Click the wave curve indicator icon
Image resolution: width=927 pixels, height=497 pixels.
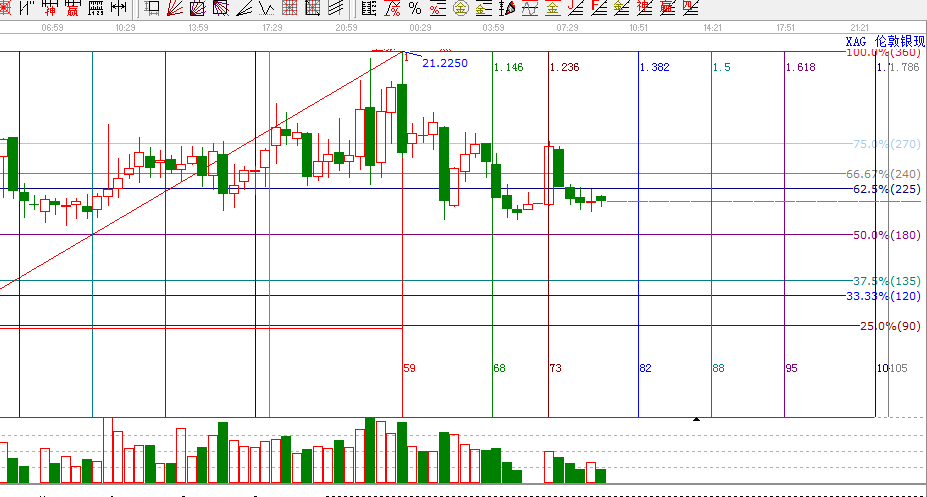click(530, 8)
